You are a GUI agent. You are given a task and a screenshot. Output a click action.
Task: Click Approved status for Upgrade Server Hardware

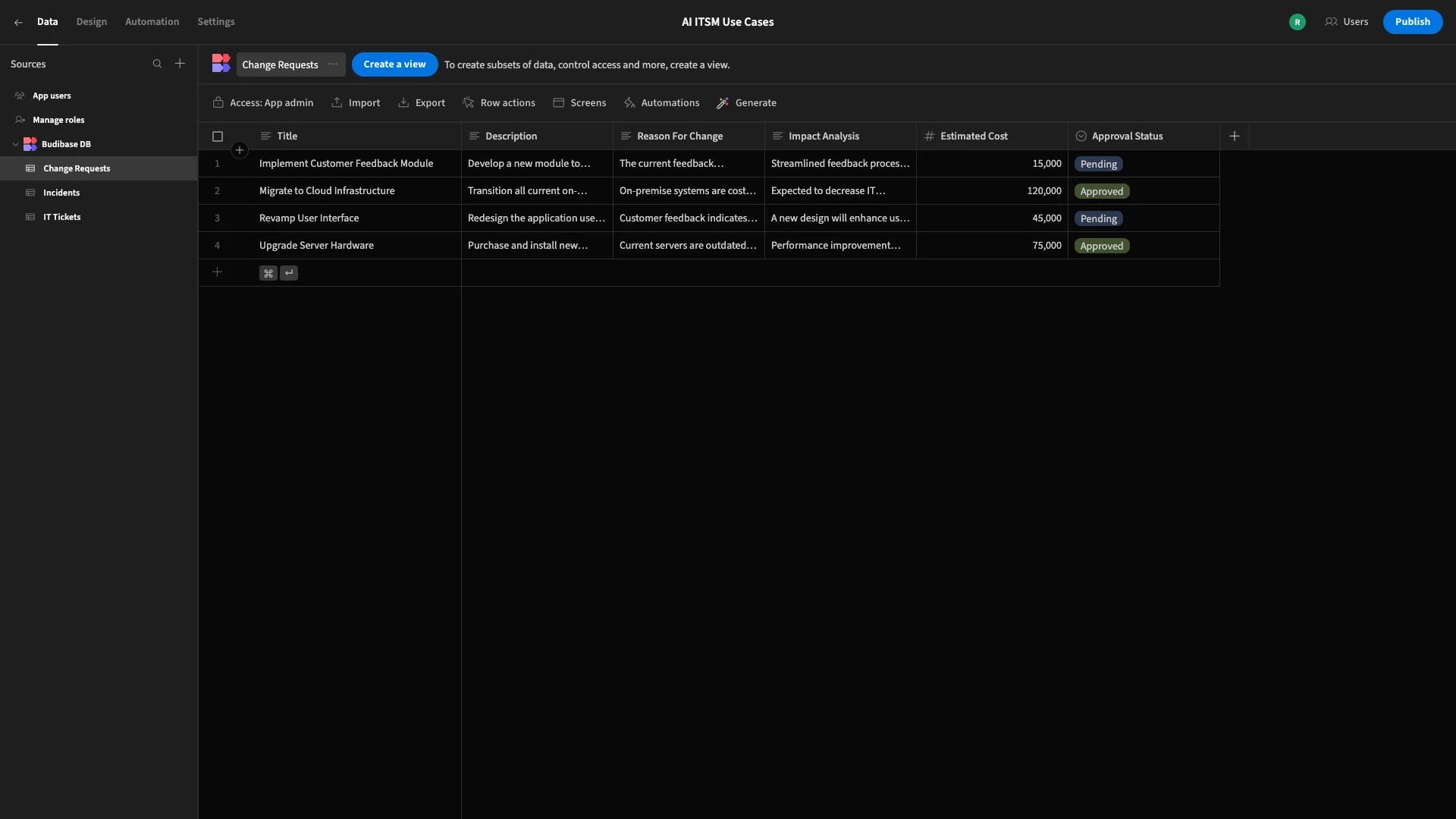click(1101, 246)
